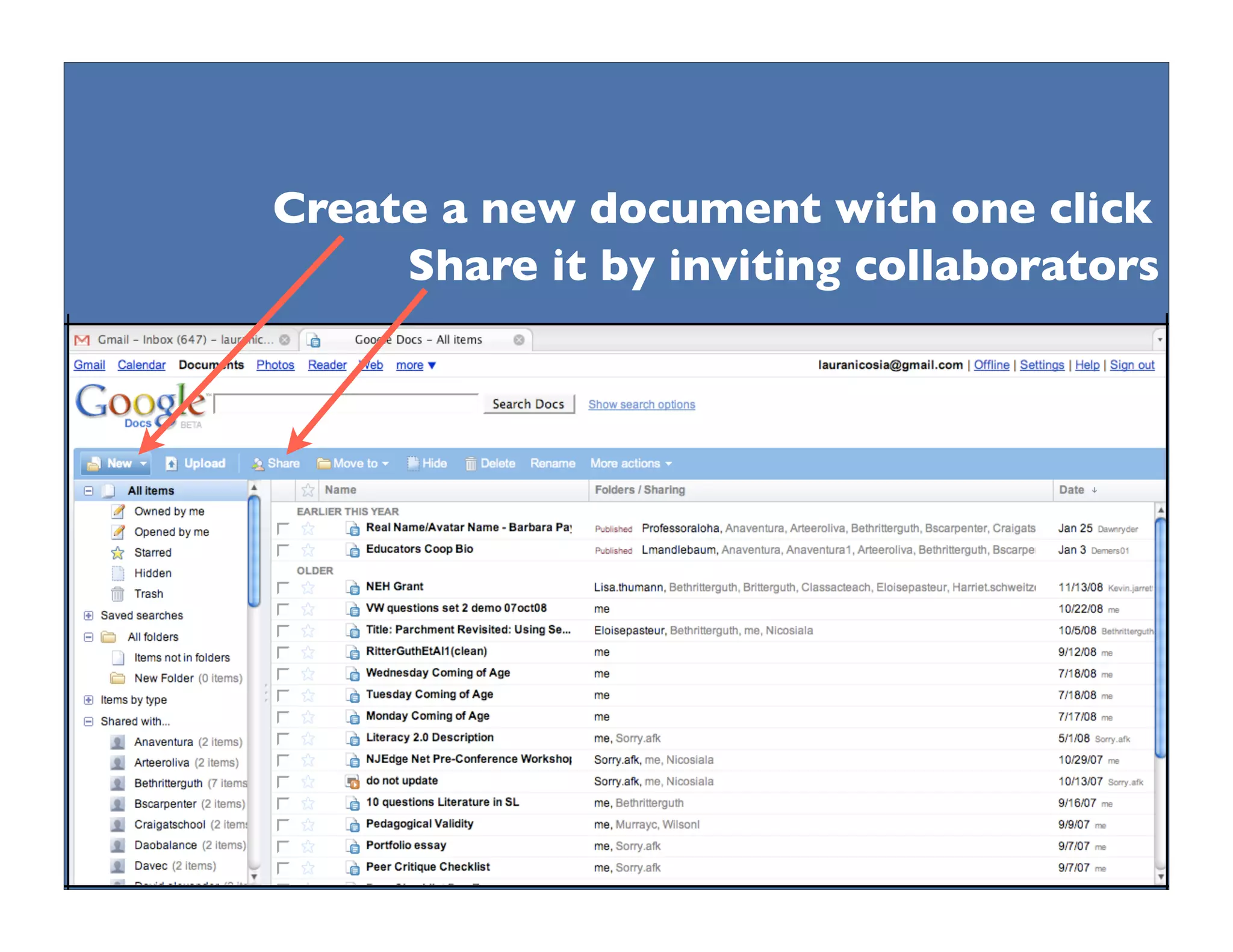Click the Starred star icon in sidebar

118,552
